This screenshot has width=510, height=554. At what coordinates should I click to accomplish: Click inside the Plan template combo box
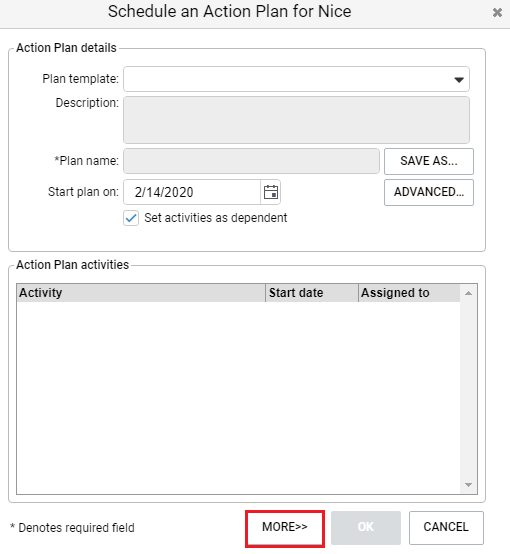296,79
